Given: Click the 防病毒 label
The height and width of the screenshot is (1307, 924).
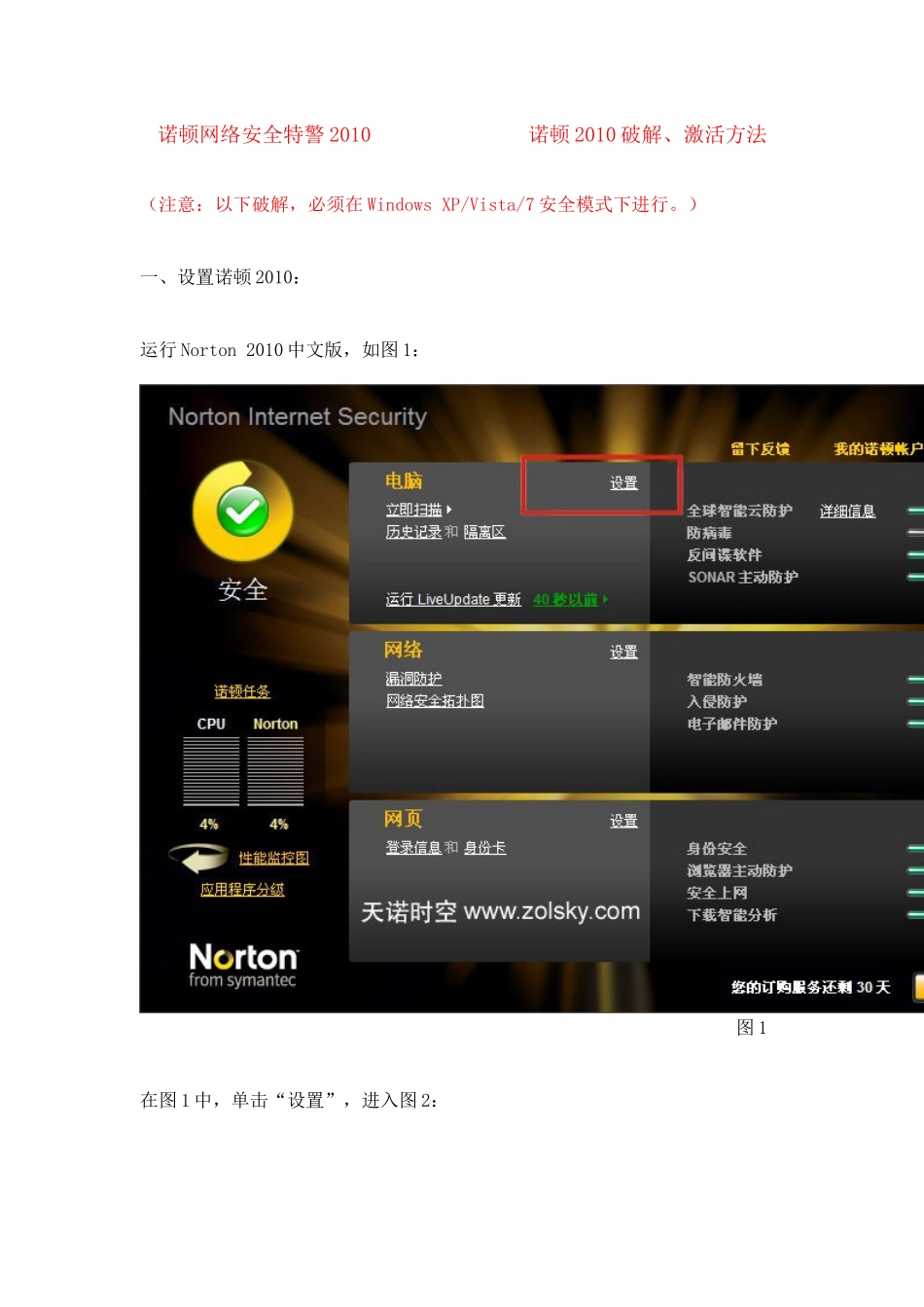Looking at the screenshot, I should 709,533.
